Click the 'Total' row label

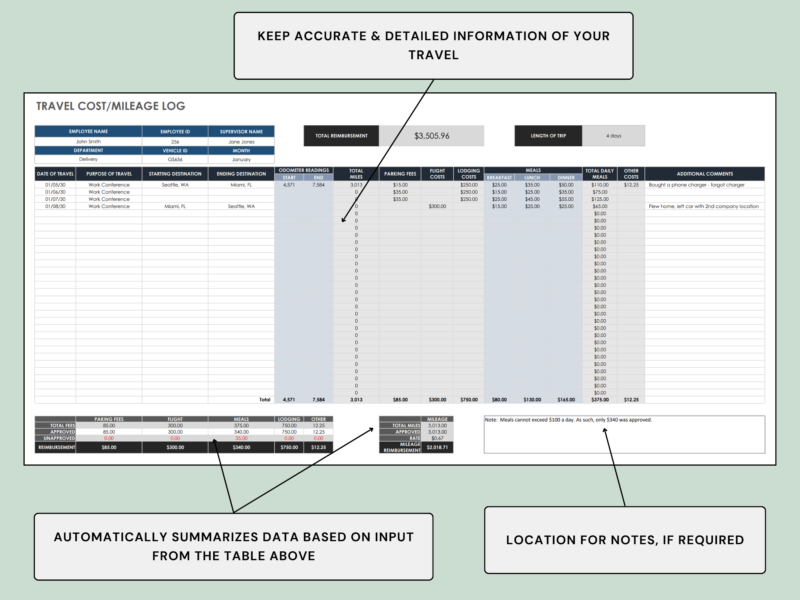[264, 399]
